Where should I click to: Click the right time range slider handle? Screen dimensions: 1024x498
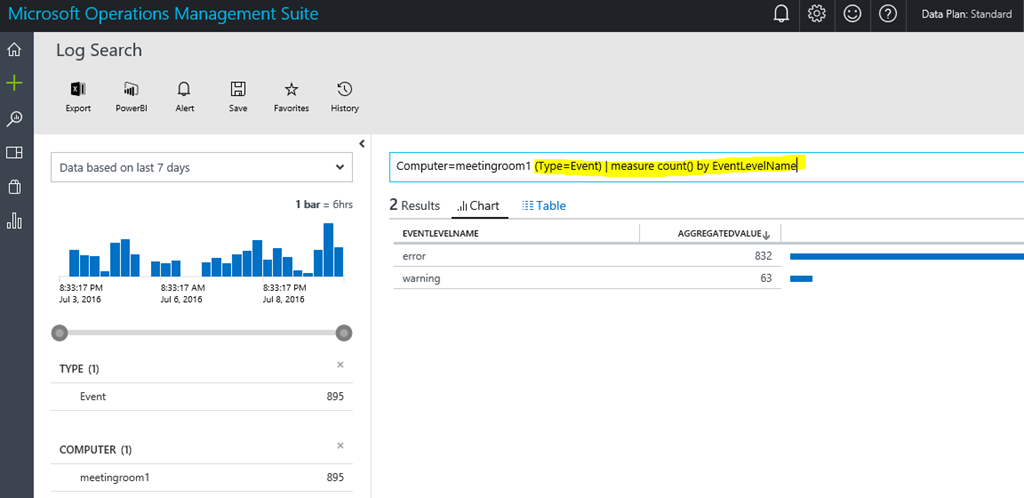click(x=344, y=332)
